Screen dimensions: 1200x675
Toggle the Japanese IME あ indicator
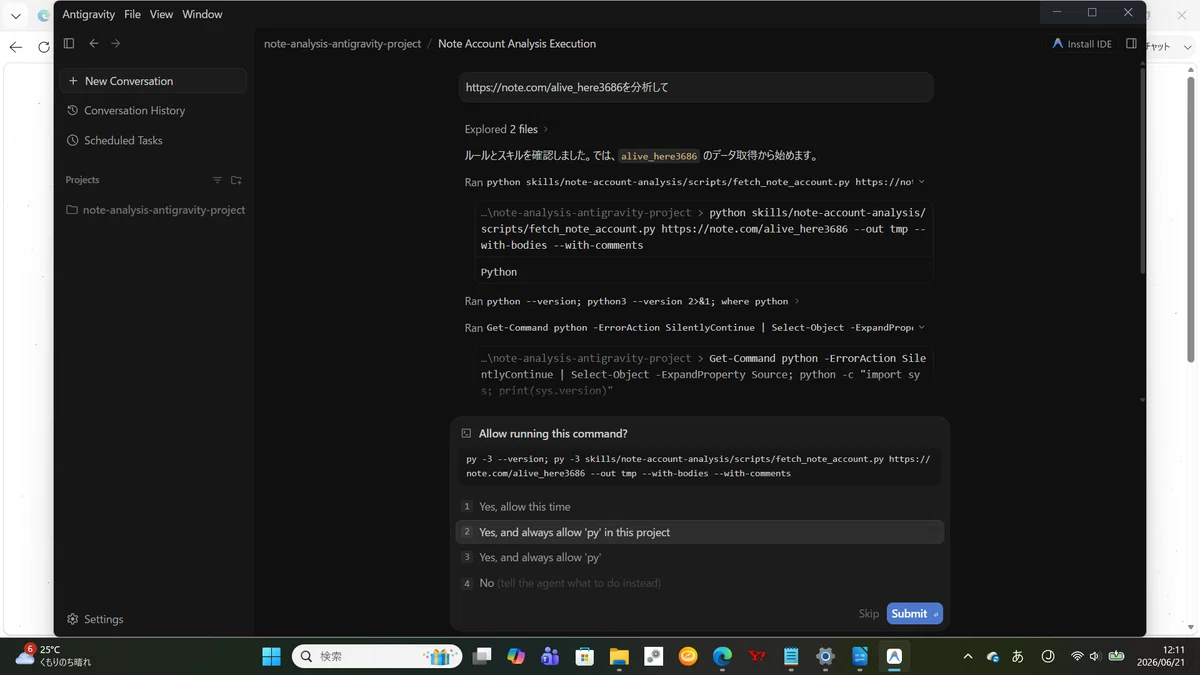pyautogui.click(x=1018, y=656)
